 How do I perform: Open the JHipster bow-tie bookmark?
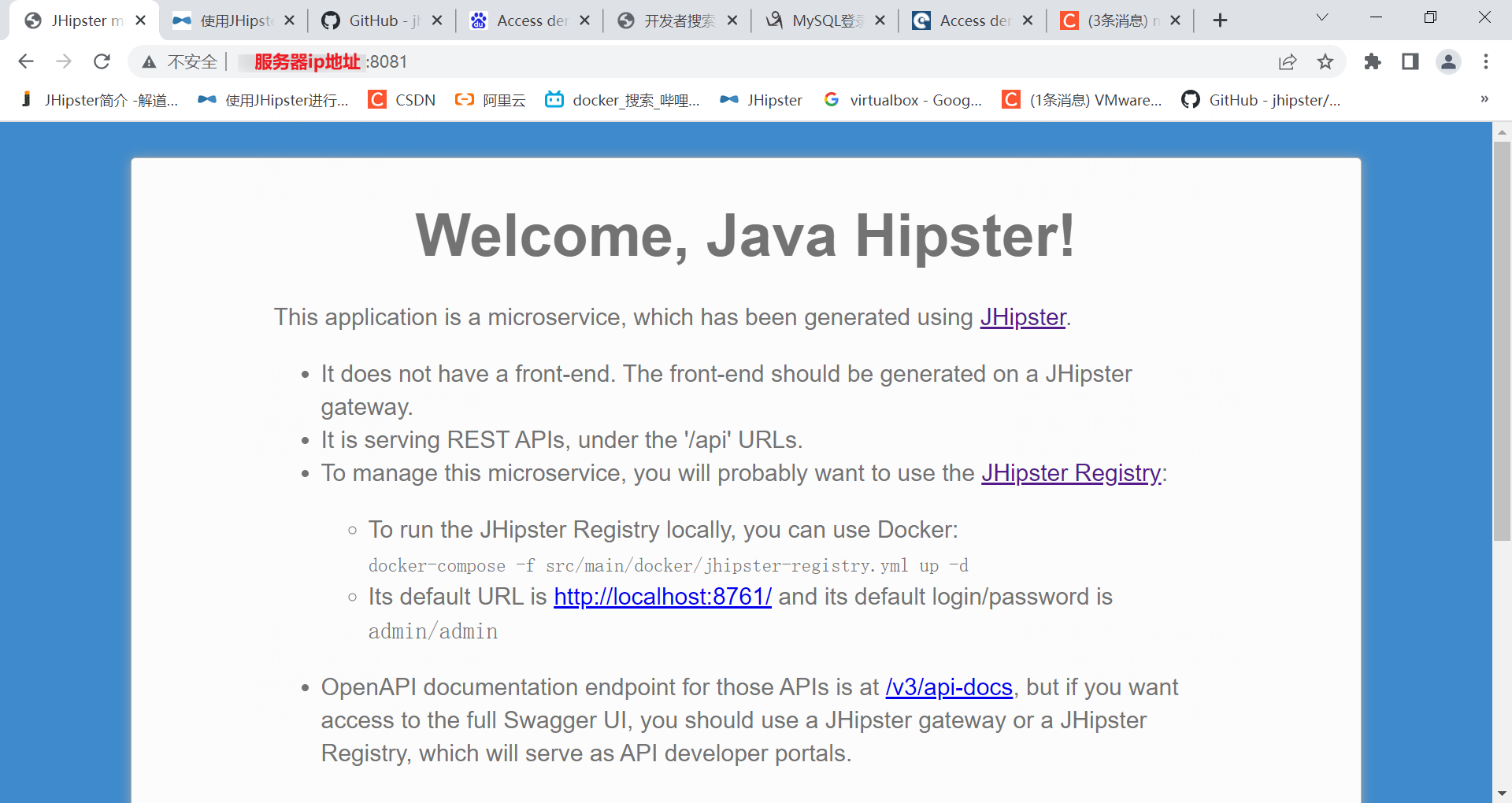point(762,100)
